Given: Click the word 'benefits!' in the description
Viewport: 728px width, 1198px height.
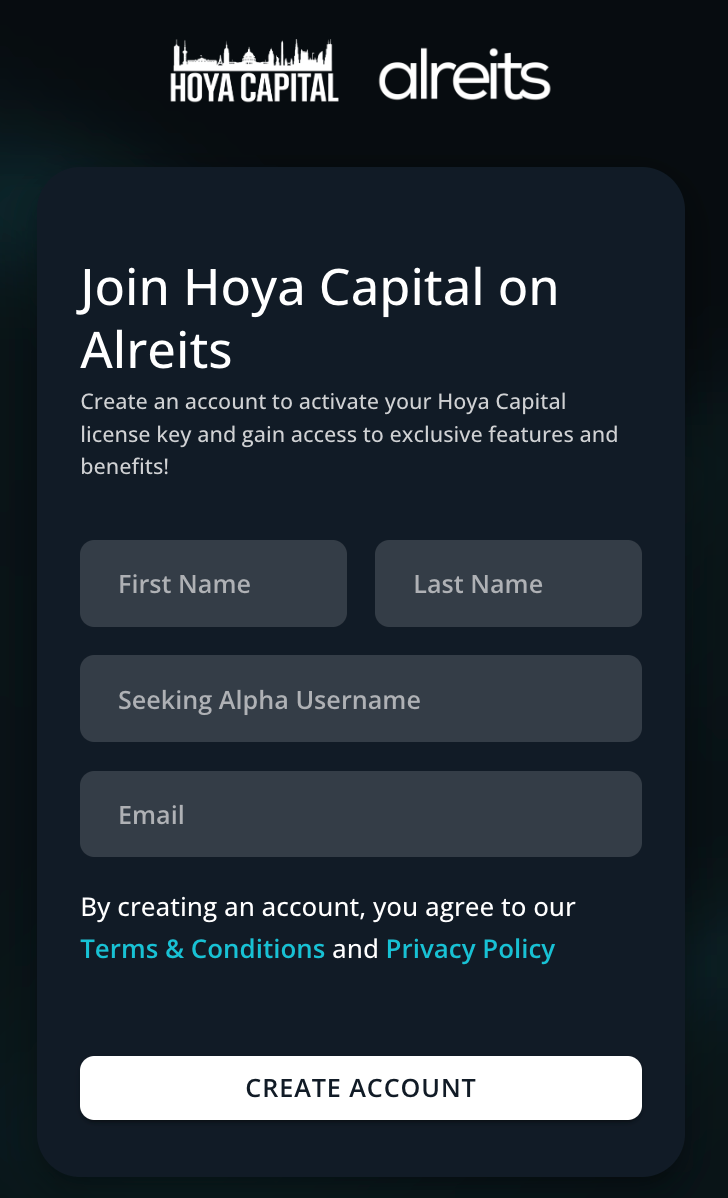Looking at the screenshot, I should coord(125,466).
